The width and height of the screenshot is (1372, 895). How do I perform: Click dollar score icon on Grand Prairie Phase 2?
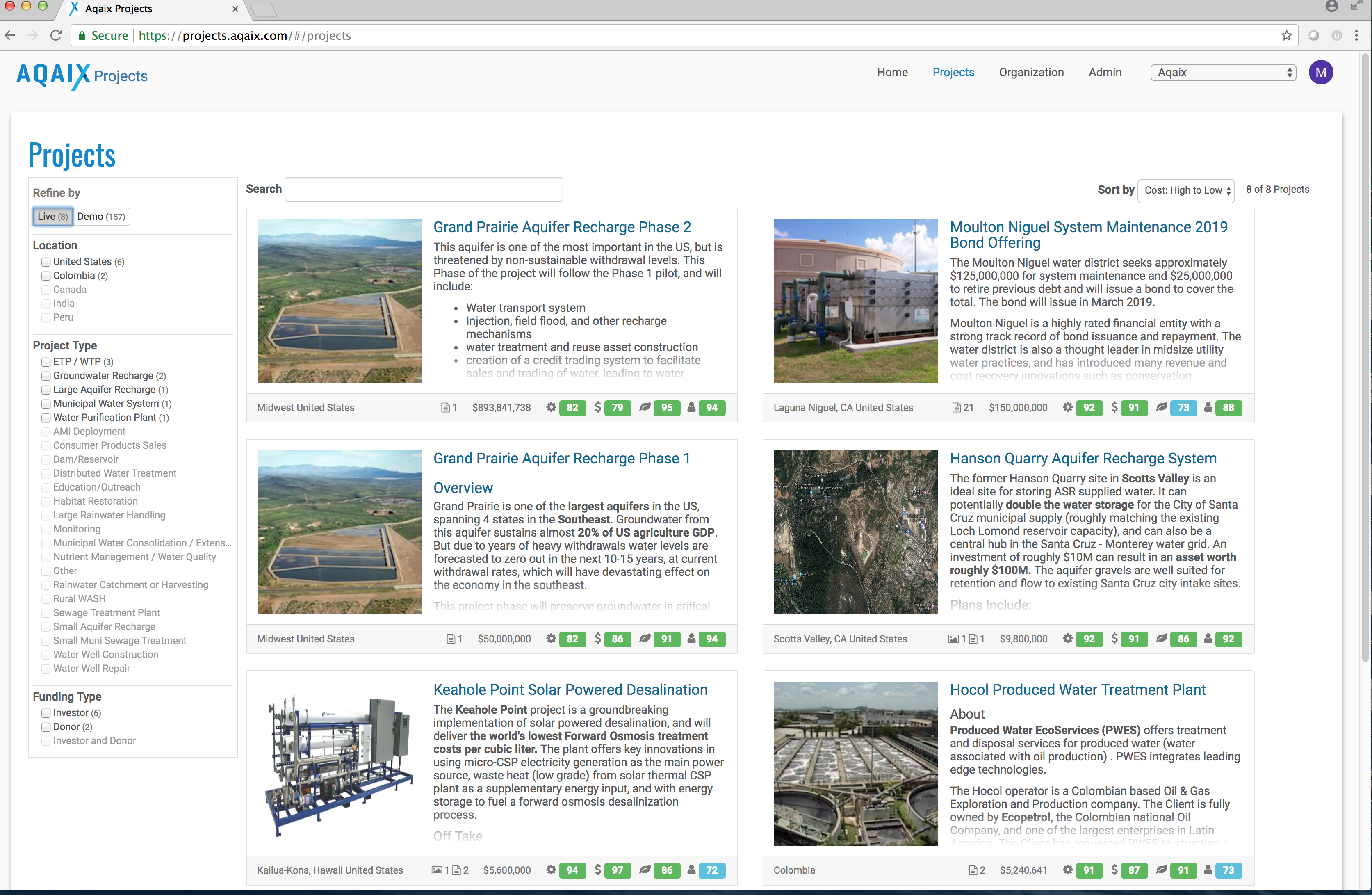(598, 408)
